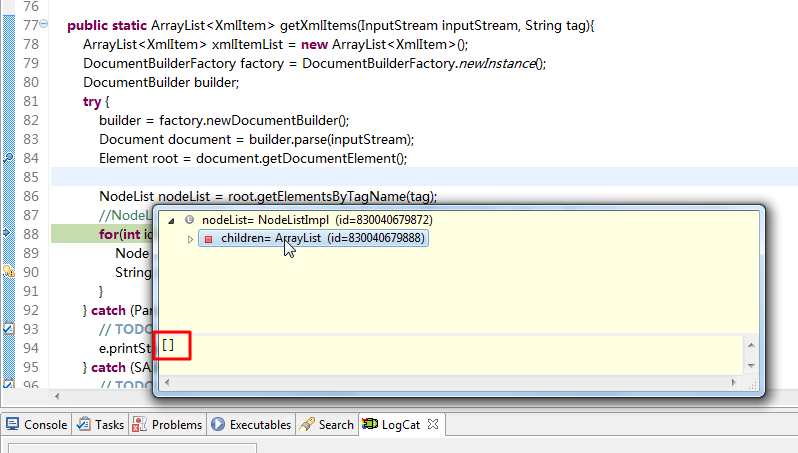Click the instruction pointer arrow at line 88

click(7, 233)
